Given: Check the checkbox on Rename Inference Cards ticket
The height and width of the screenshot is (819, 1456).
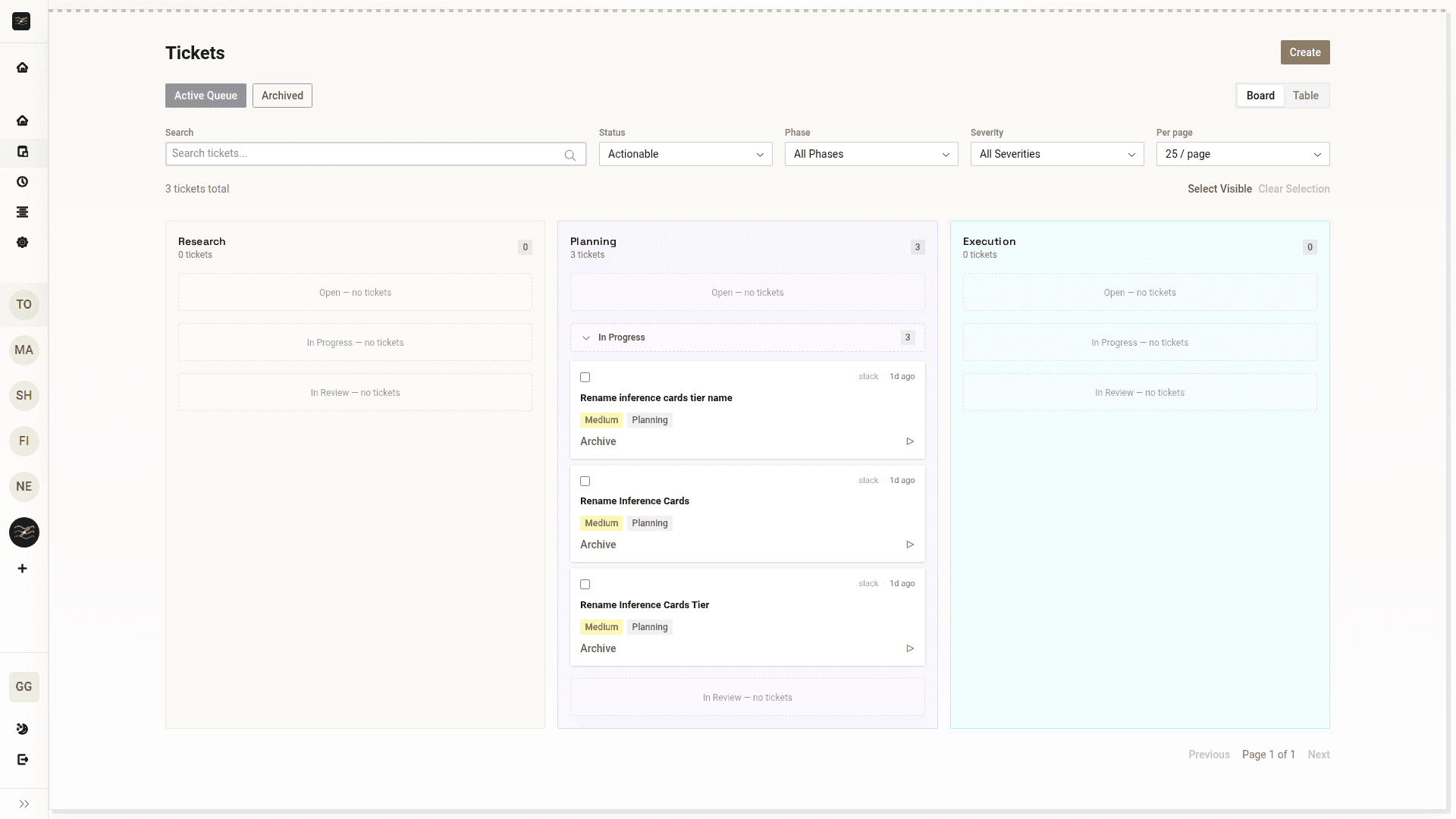Looking at the screenshot, I should point(584,481).
